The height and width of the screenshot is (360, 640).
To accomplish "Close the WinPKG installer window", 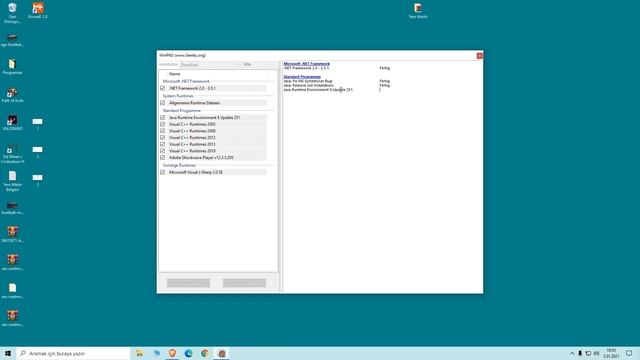I will tap(480, 56).
